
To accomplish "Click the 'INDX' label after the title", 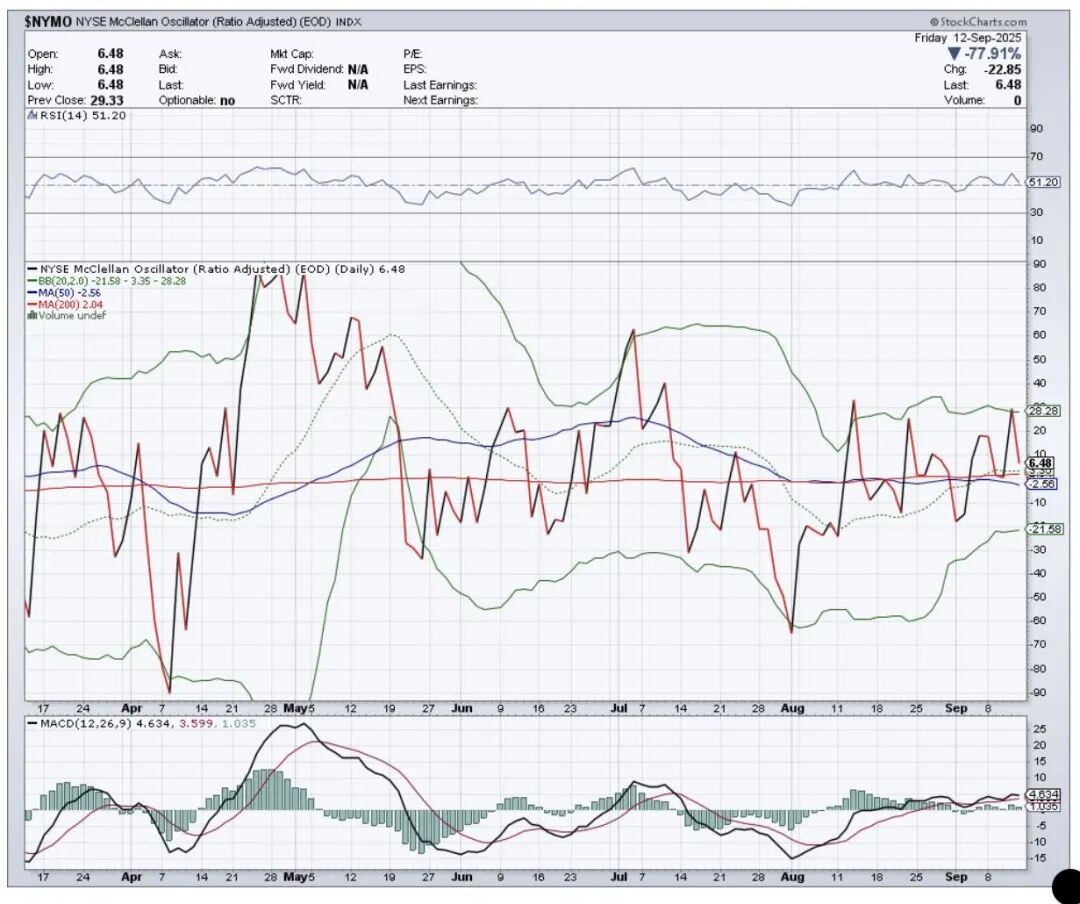I will click(349, 23).
